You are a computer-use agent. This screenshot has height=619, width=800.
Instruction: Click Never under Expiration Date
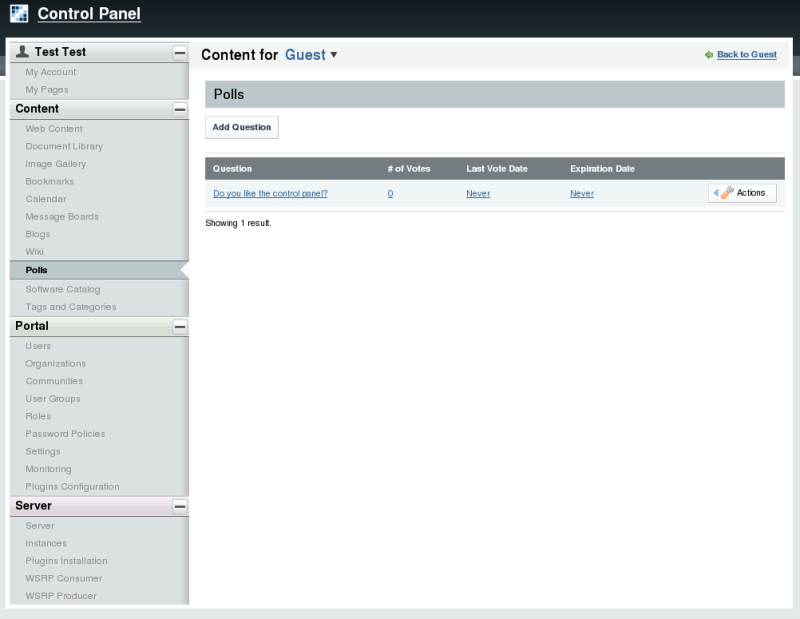(x=582, y=193)
